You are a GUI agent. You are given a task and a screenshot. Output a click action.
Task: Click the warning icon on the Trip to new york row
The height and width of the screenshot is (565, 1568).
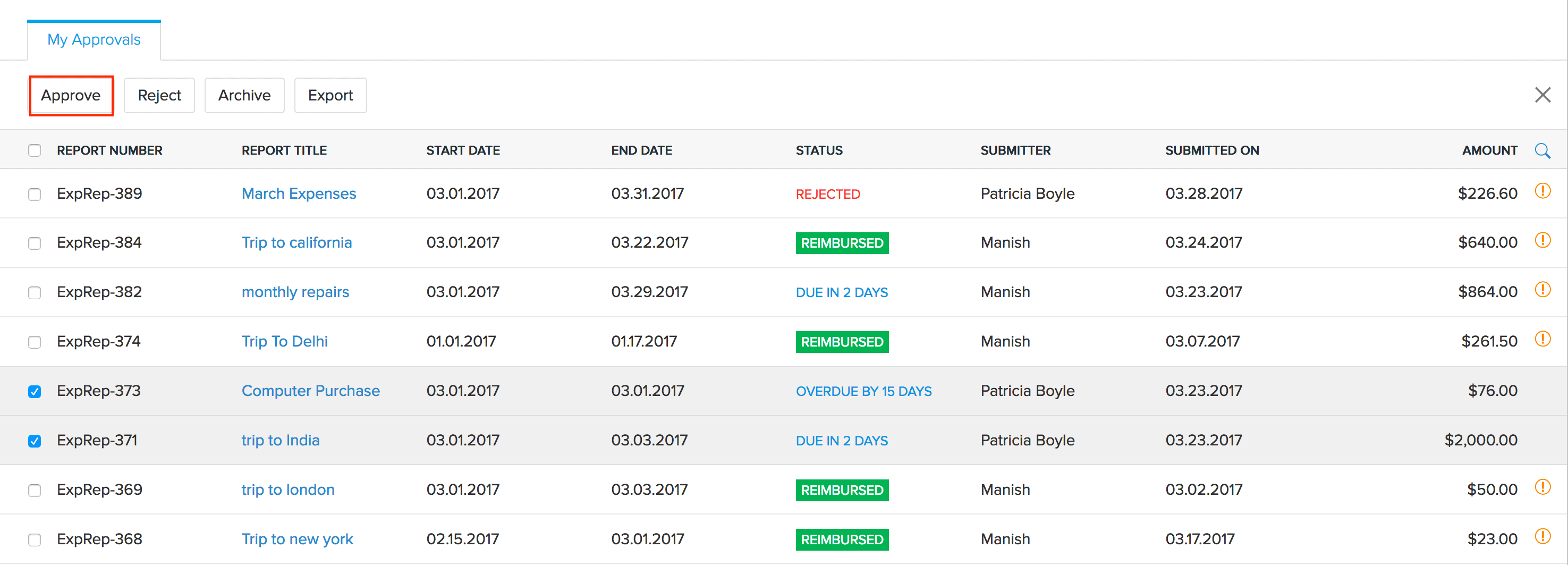[x=1544, y=537]
